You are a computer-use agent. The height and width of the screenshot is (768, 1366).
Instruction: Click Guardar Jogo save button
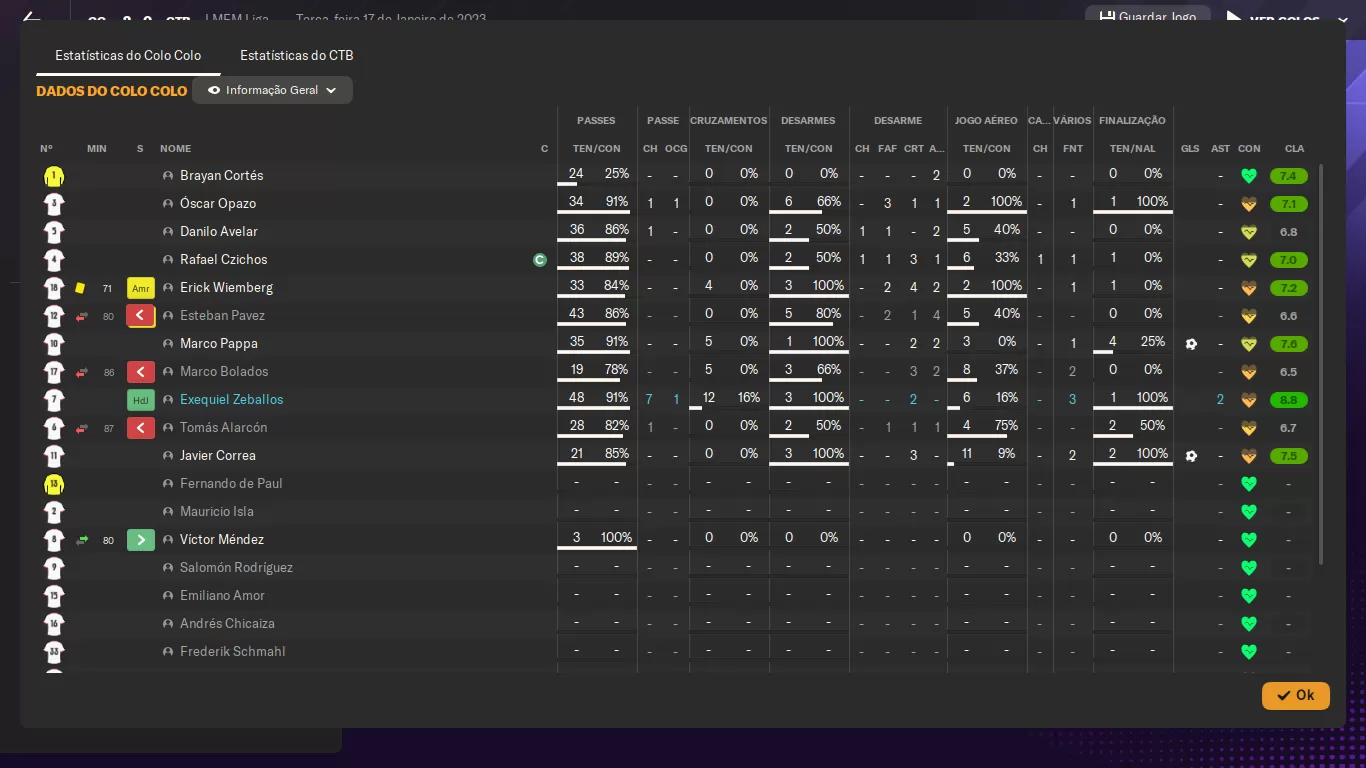(x=1147, y=17)
